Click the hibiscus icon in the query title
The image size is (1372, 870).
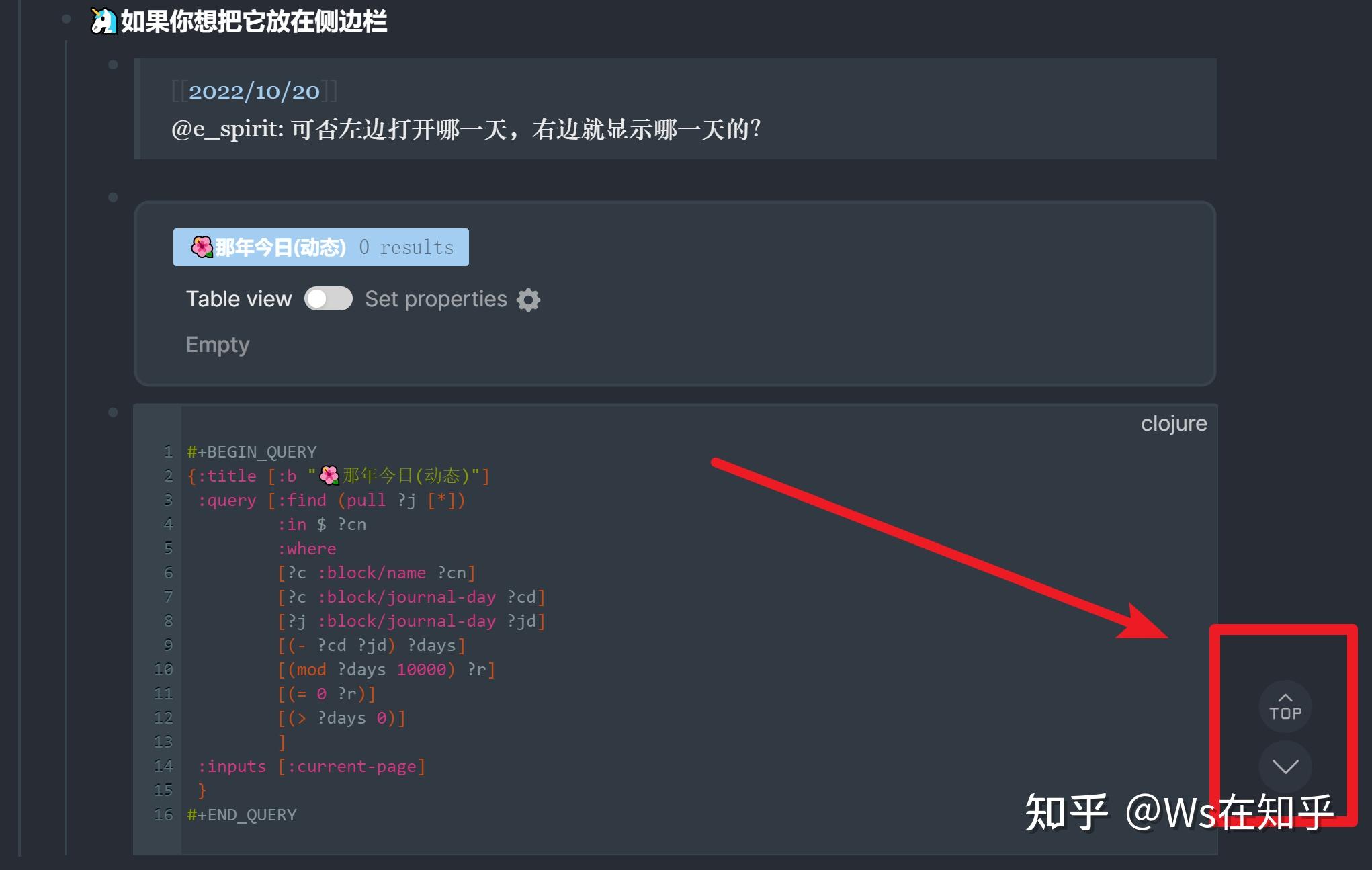coord(201,247)
